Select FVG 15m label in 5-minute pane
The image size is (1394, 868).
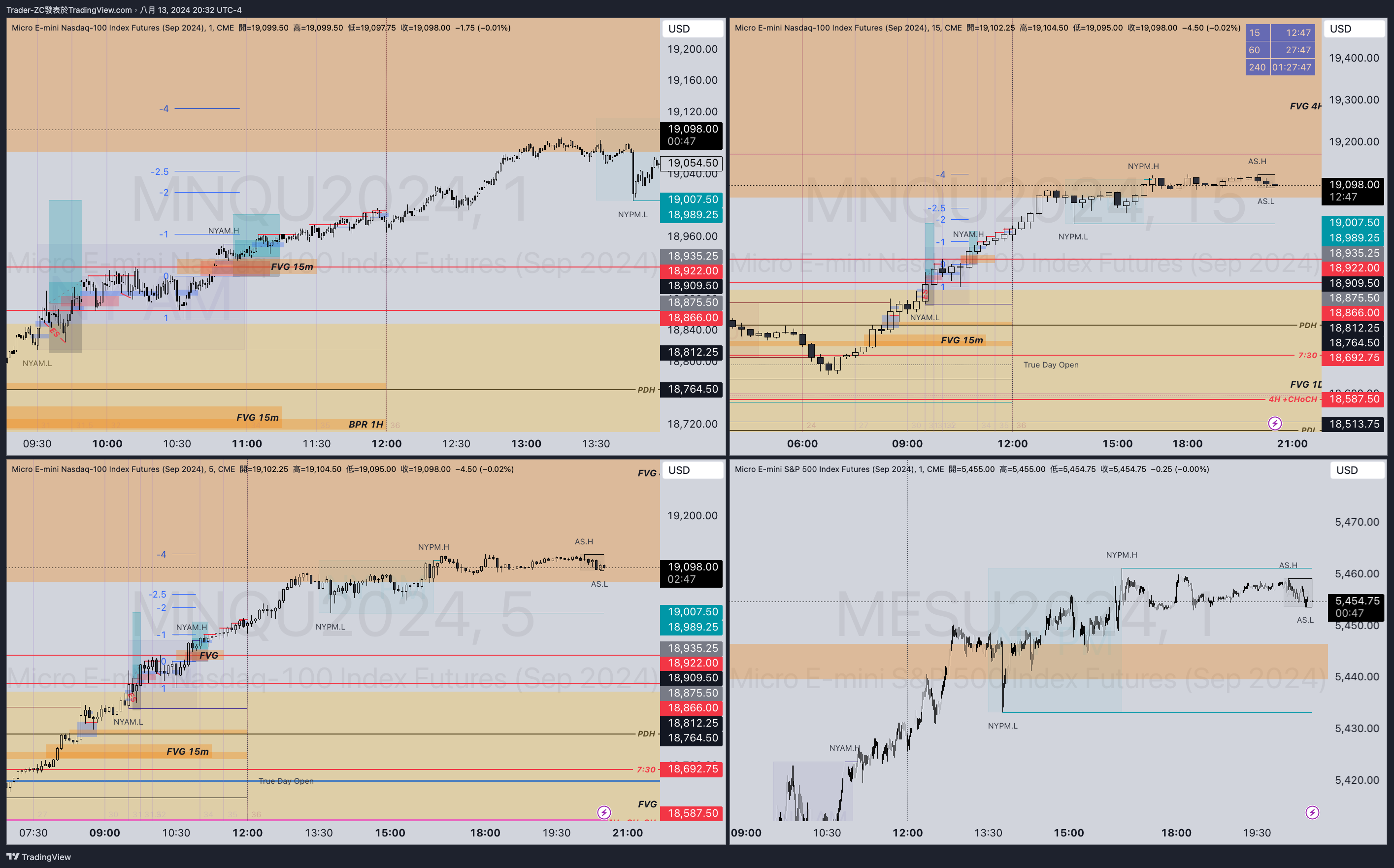(188, 751)
